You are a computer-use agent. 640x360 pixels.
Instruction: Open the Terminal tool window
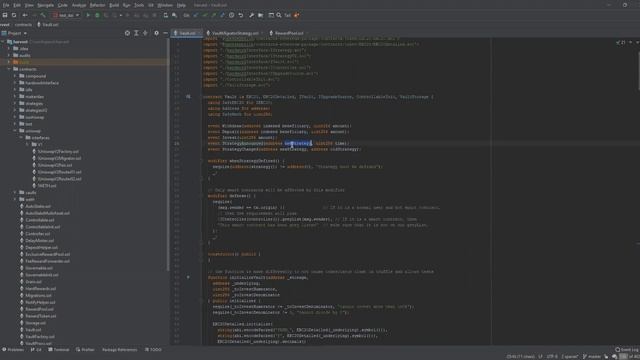(59, 350)
